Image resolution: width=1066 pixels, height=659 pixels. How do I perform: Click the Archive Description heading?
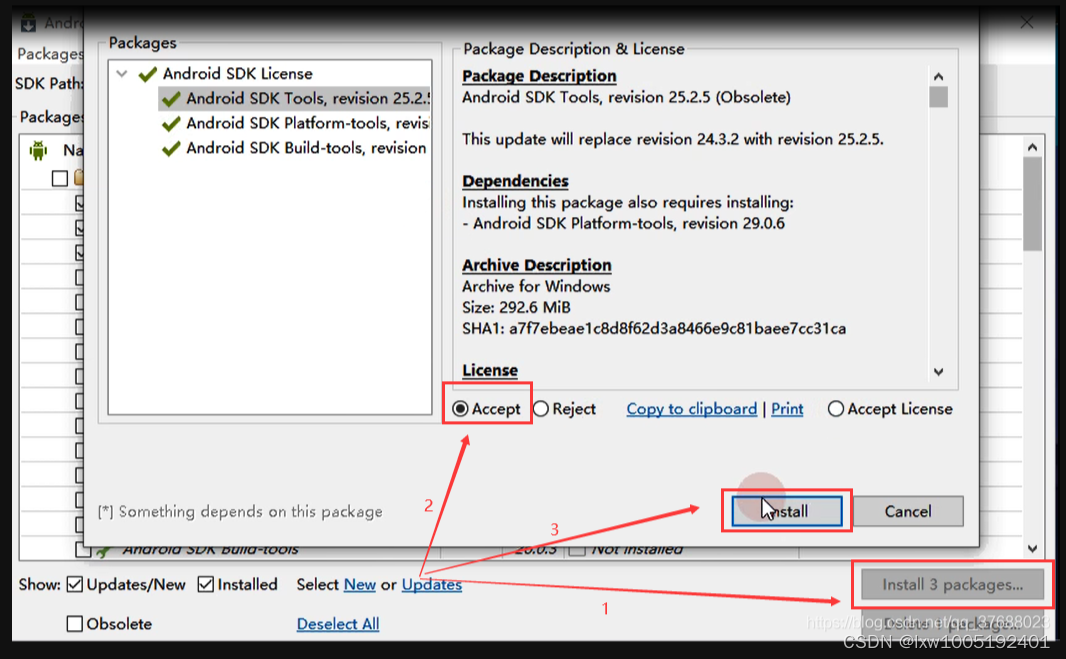536,265
